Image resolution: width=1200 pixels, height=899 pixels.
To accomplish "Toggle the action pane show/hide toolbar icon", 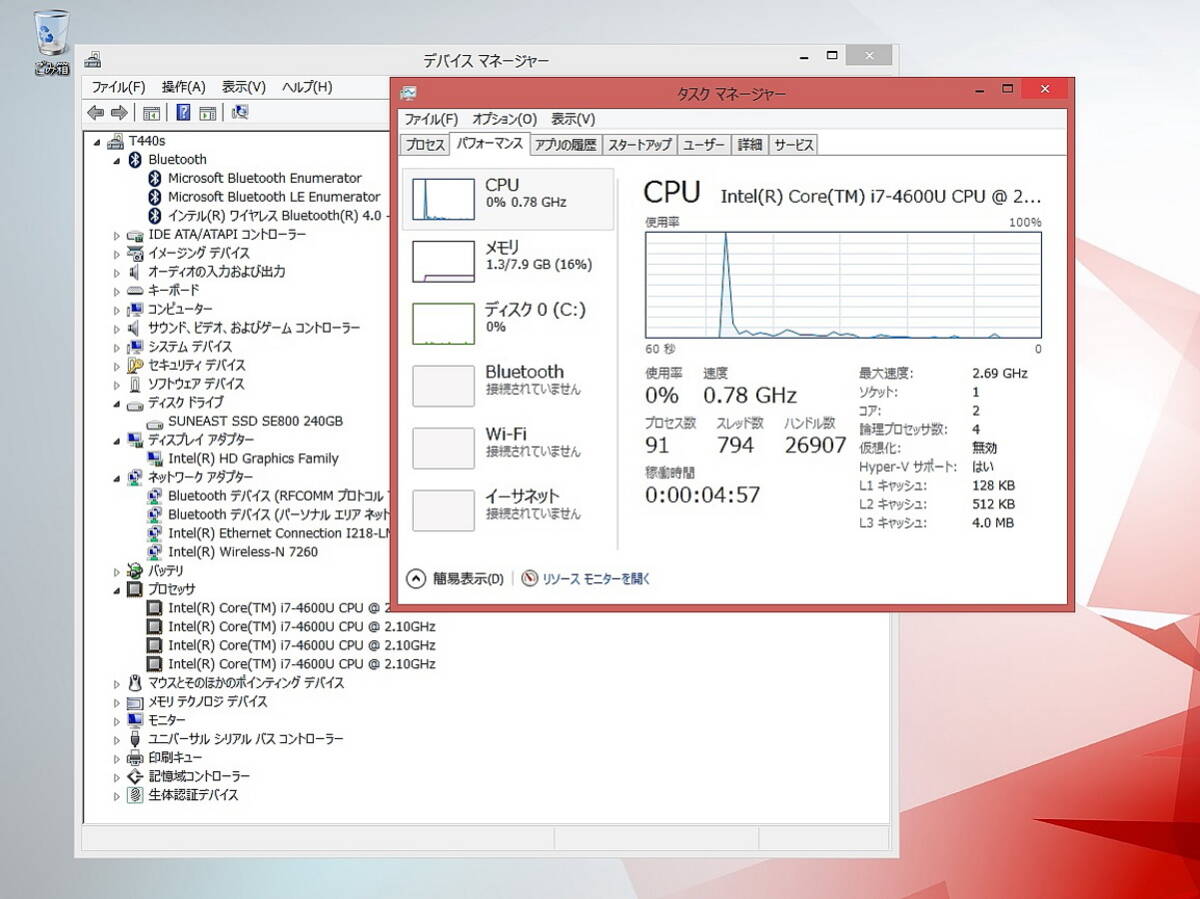I will 208,113.
